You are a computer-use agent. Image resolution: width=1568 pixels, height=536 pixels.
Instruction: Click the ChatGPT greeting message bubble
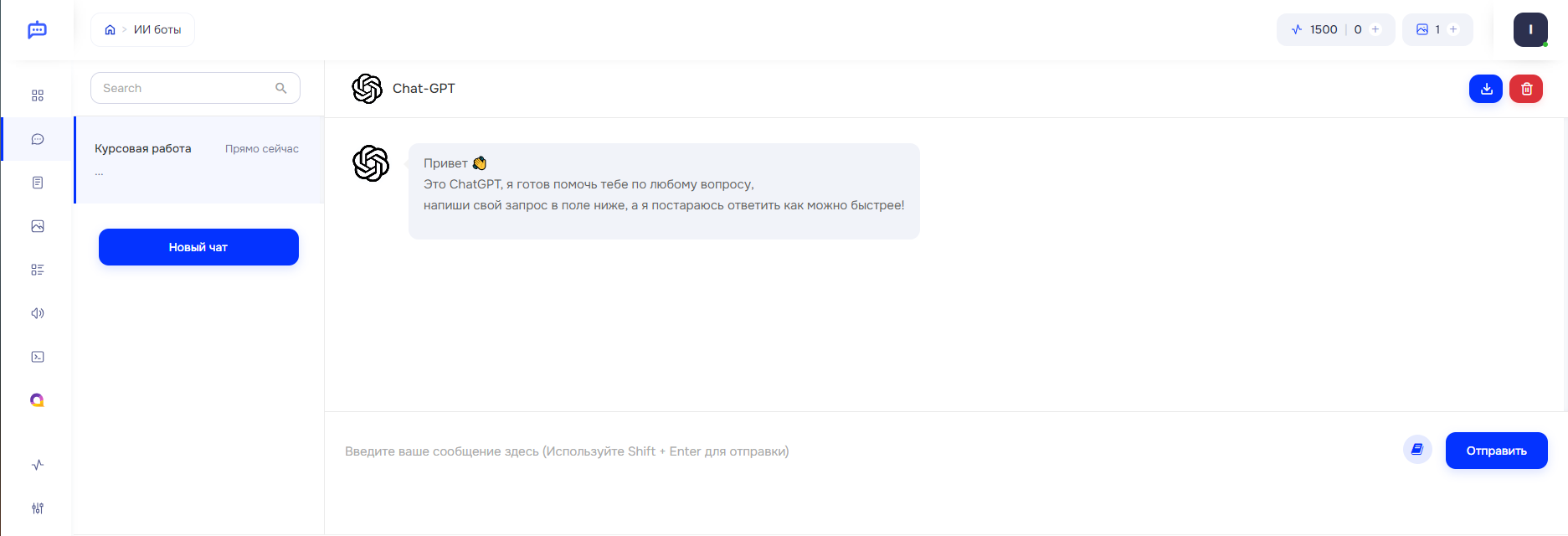[x=664, y=191]
